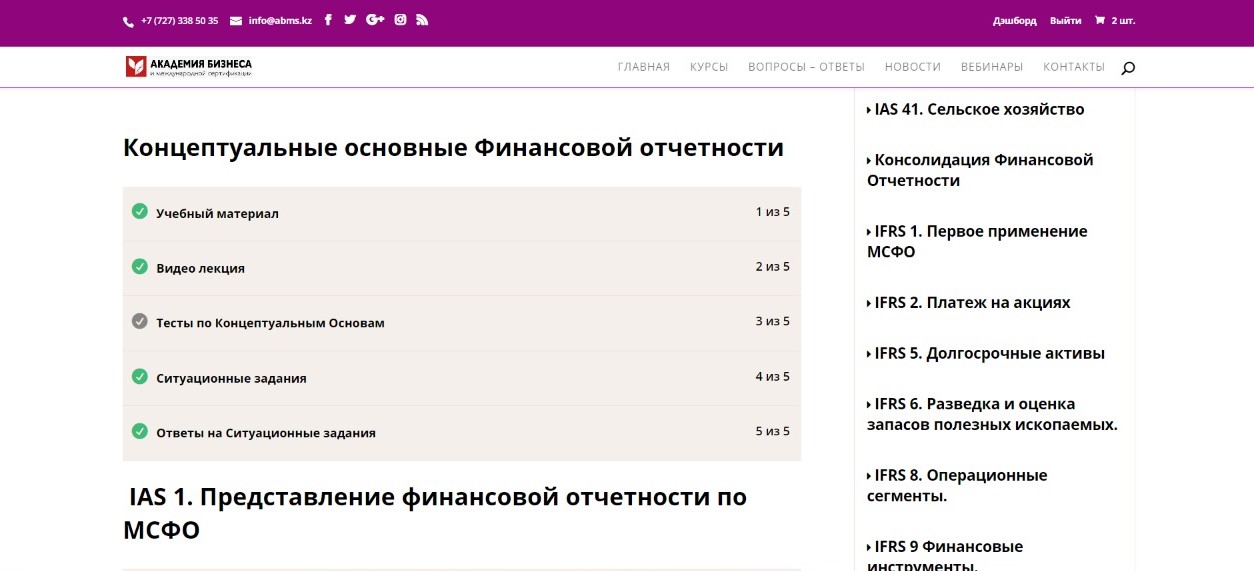Go to the Курсы menu item

[708, 67]
